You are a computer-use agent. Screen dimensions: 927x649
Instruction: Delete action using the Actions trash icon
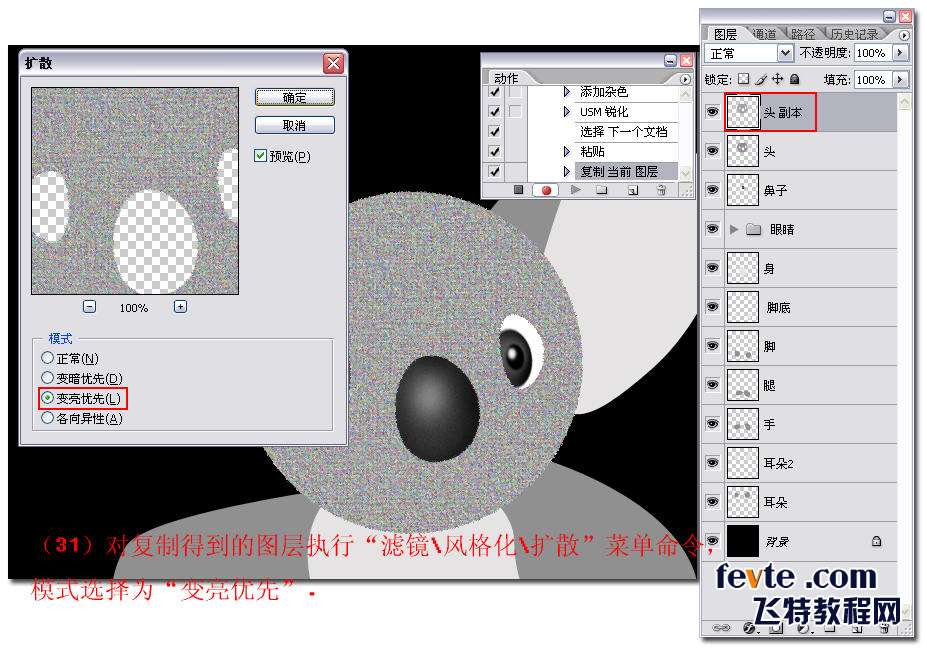click(x=660, y=189)
